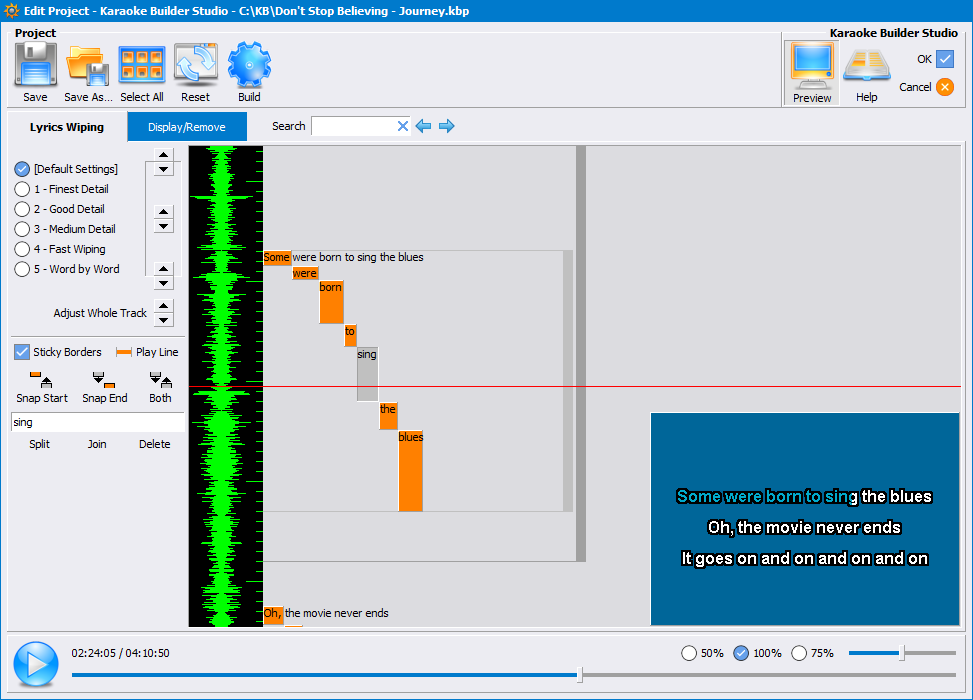Play the track with blue play button
Viewport: 973px width, 700px height.
coord(36,663)
